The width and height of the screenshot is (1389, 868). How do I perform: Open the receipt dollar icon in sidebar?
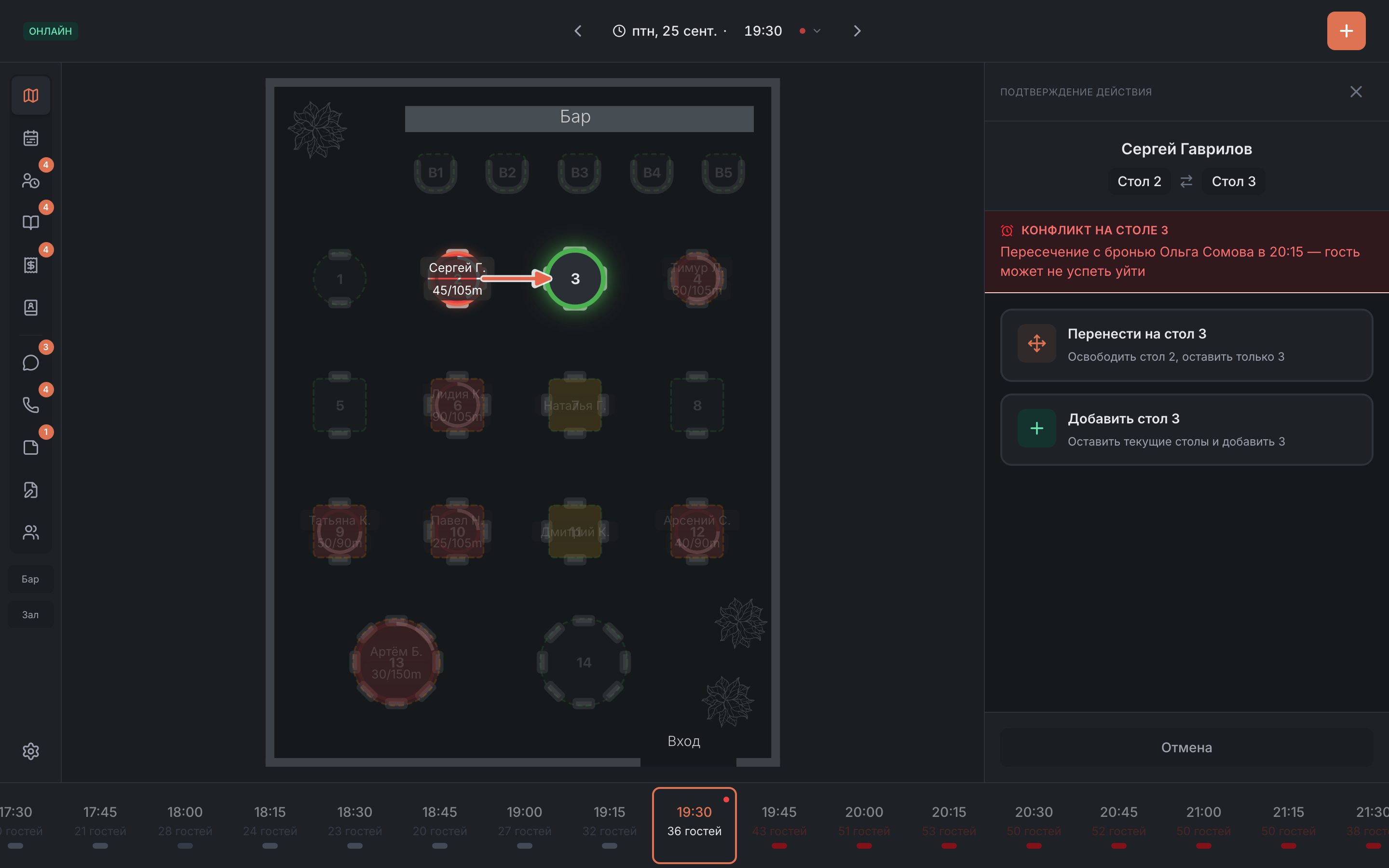click(30, 265)
